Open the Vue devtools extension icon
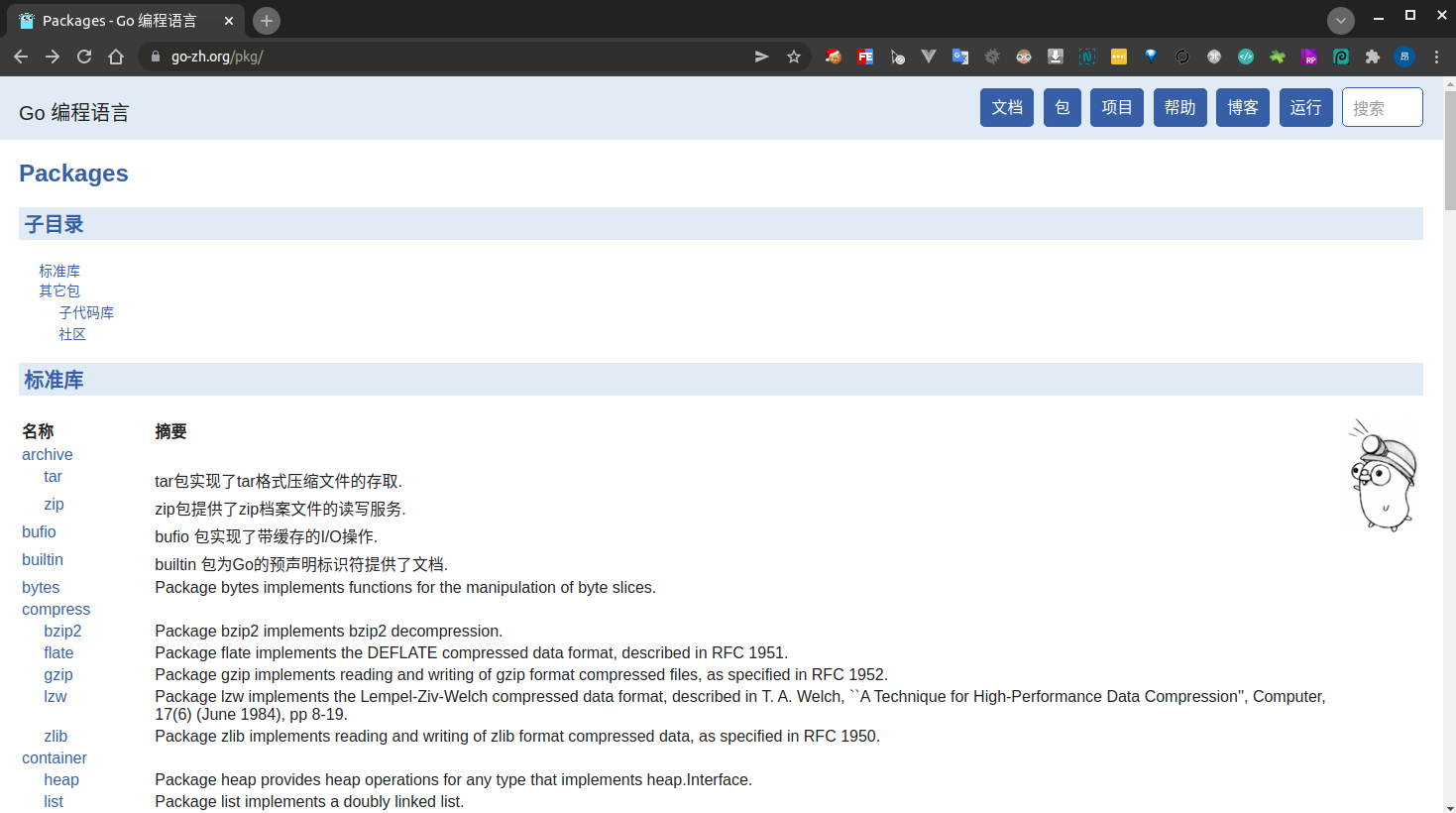The image size is (1456, 813). point(928,57)
